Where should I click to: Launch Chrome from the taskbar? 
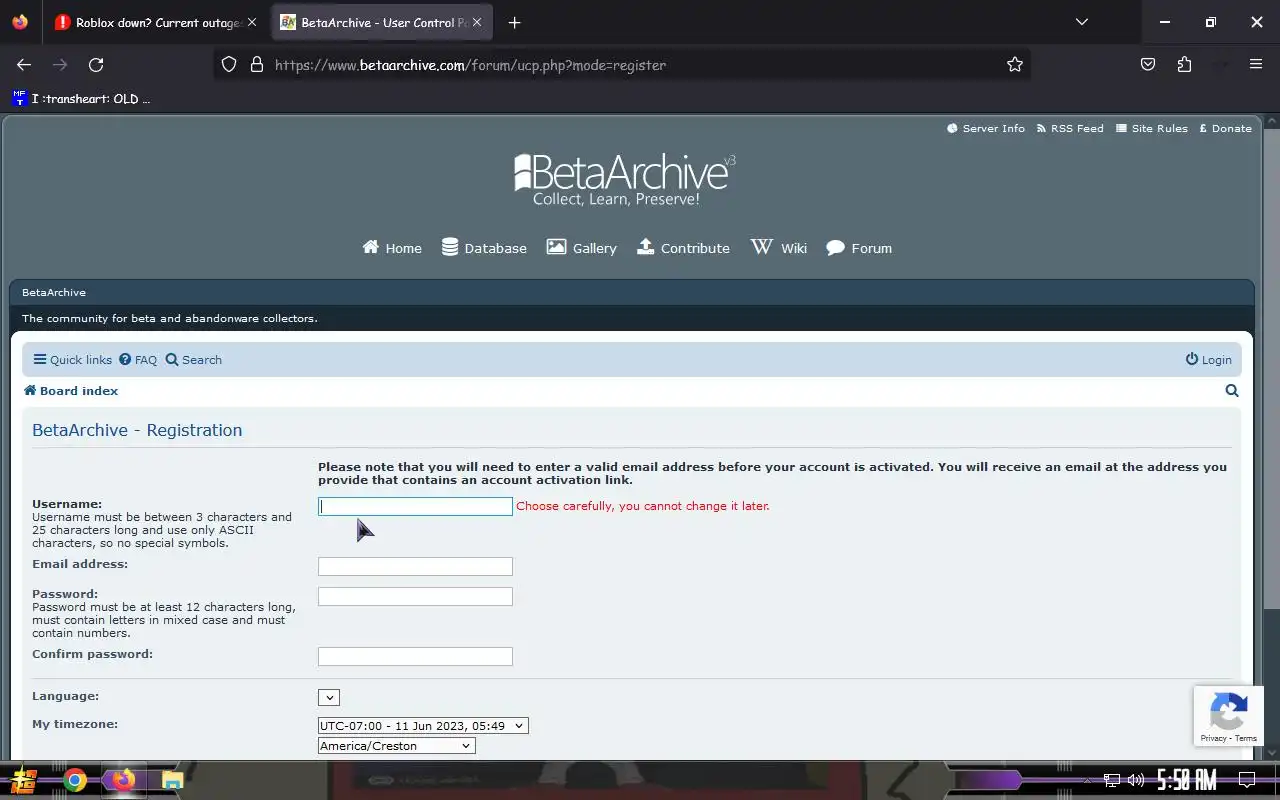tap(74, 780)
